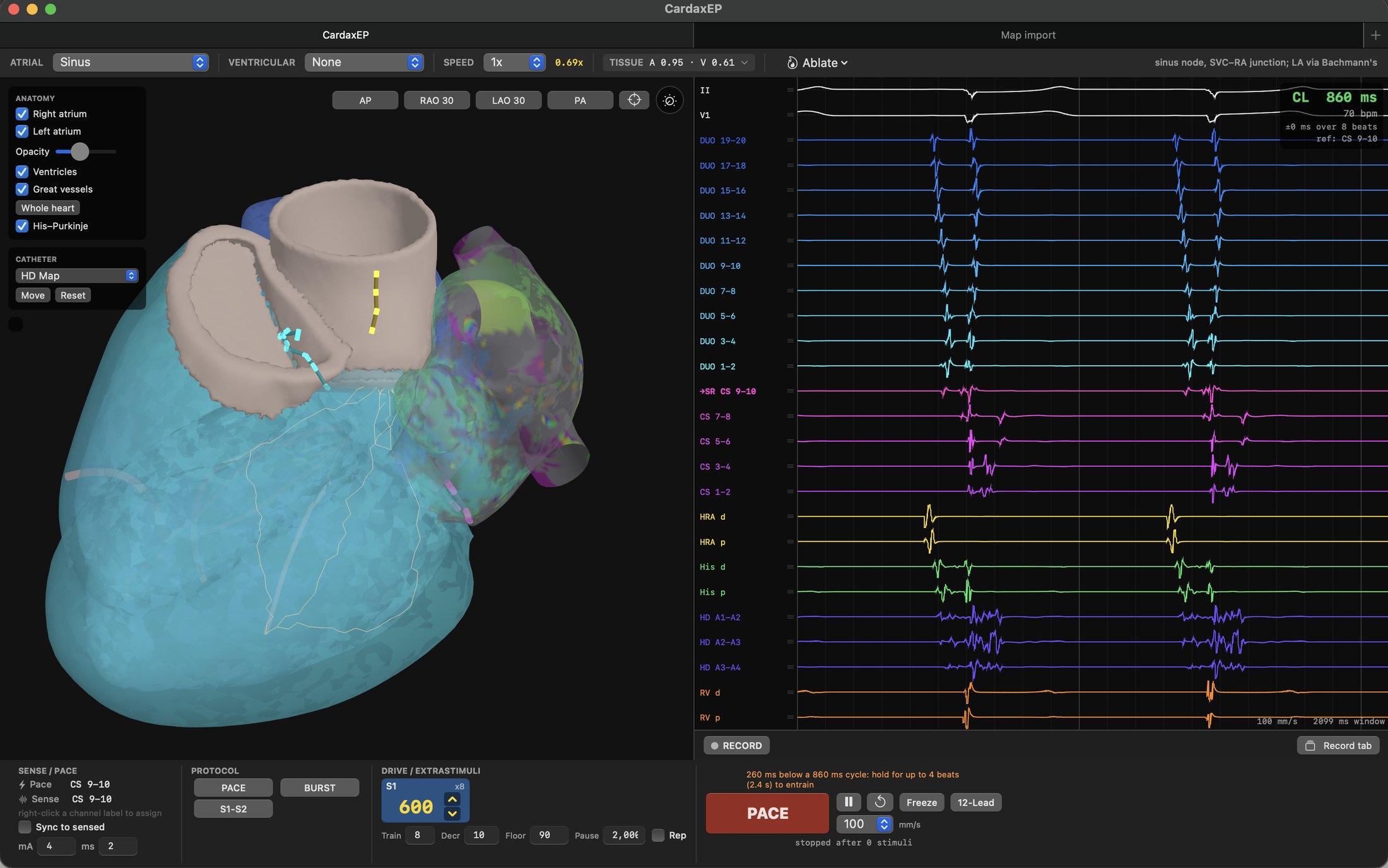Pause the signal sweep
1388x868 pixels.
(849, 802)
